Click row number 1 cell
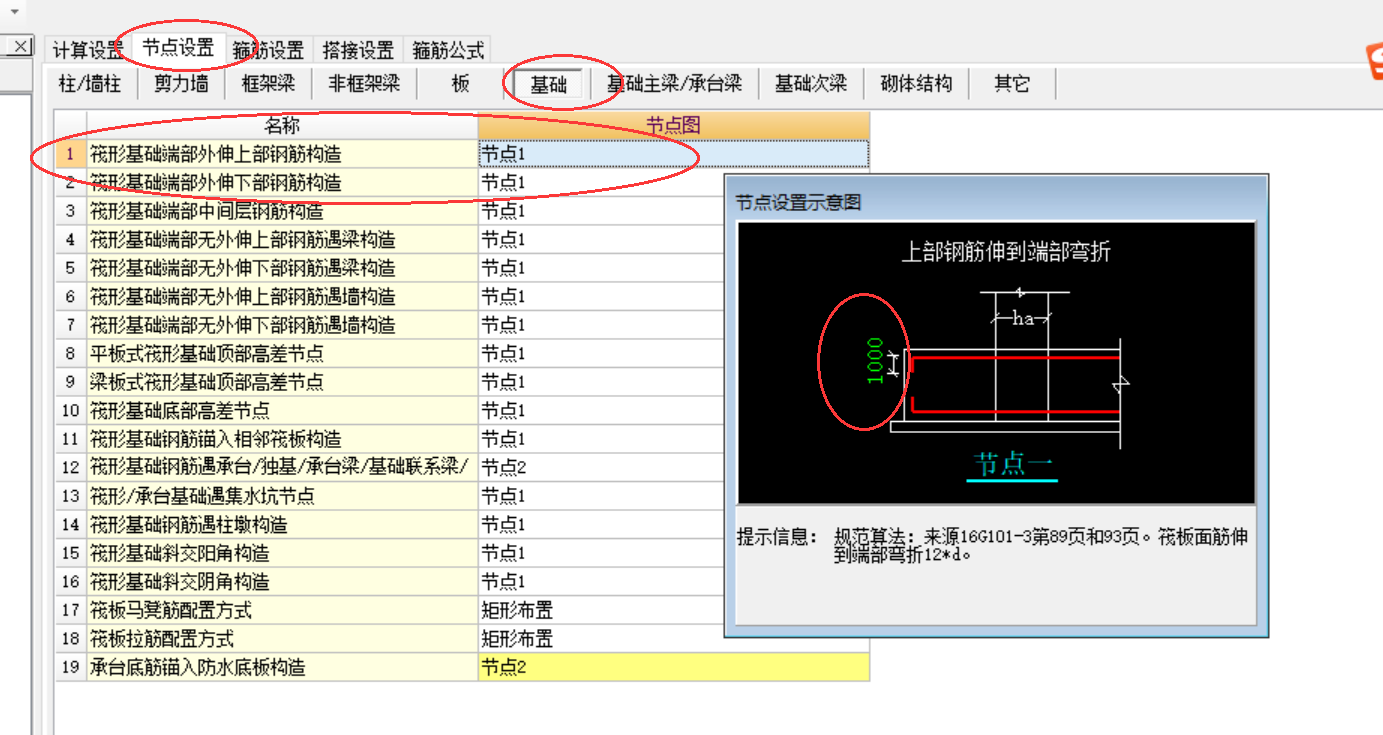The width and height of the screenshot is (1383, 735). tap(70, 154)
